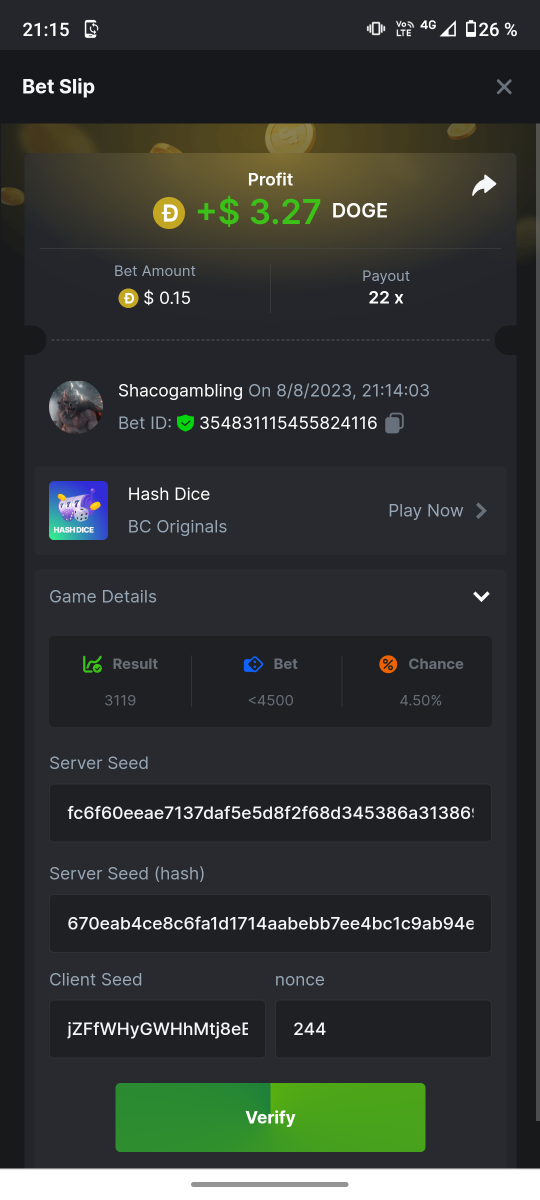540x1200 pixels.
Task: Tap the battery icon in status bar
Action: tap(471, 29)
